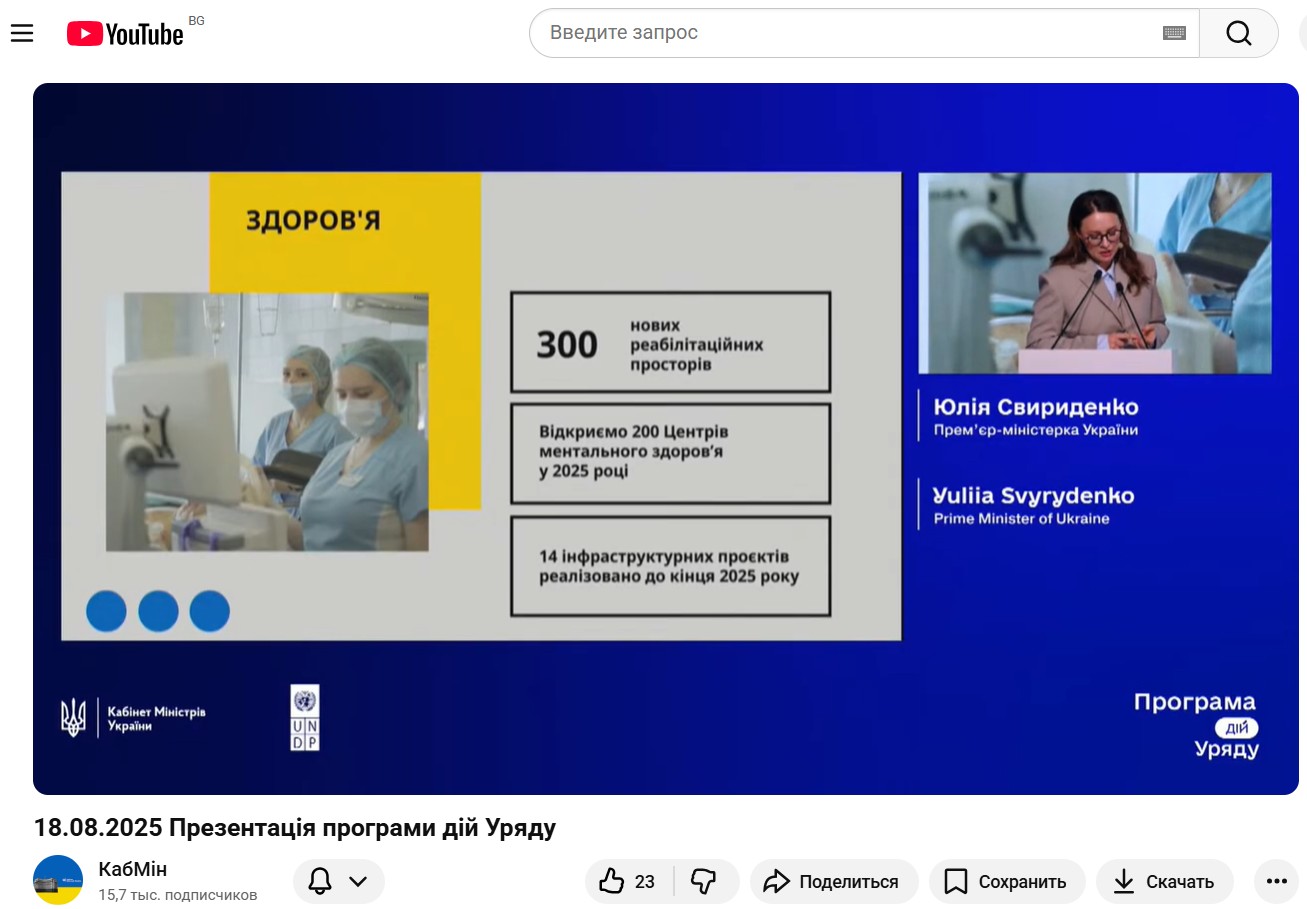This screenshot has height=909, width=1307.
Task: Download the video with Скачать
Action: [x=1164, y=881]
